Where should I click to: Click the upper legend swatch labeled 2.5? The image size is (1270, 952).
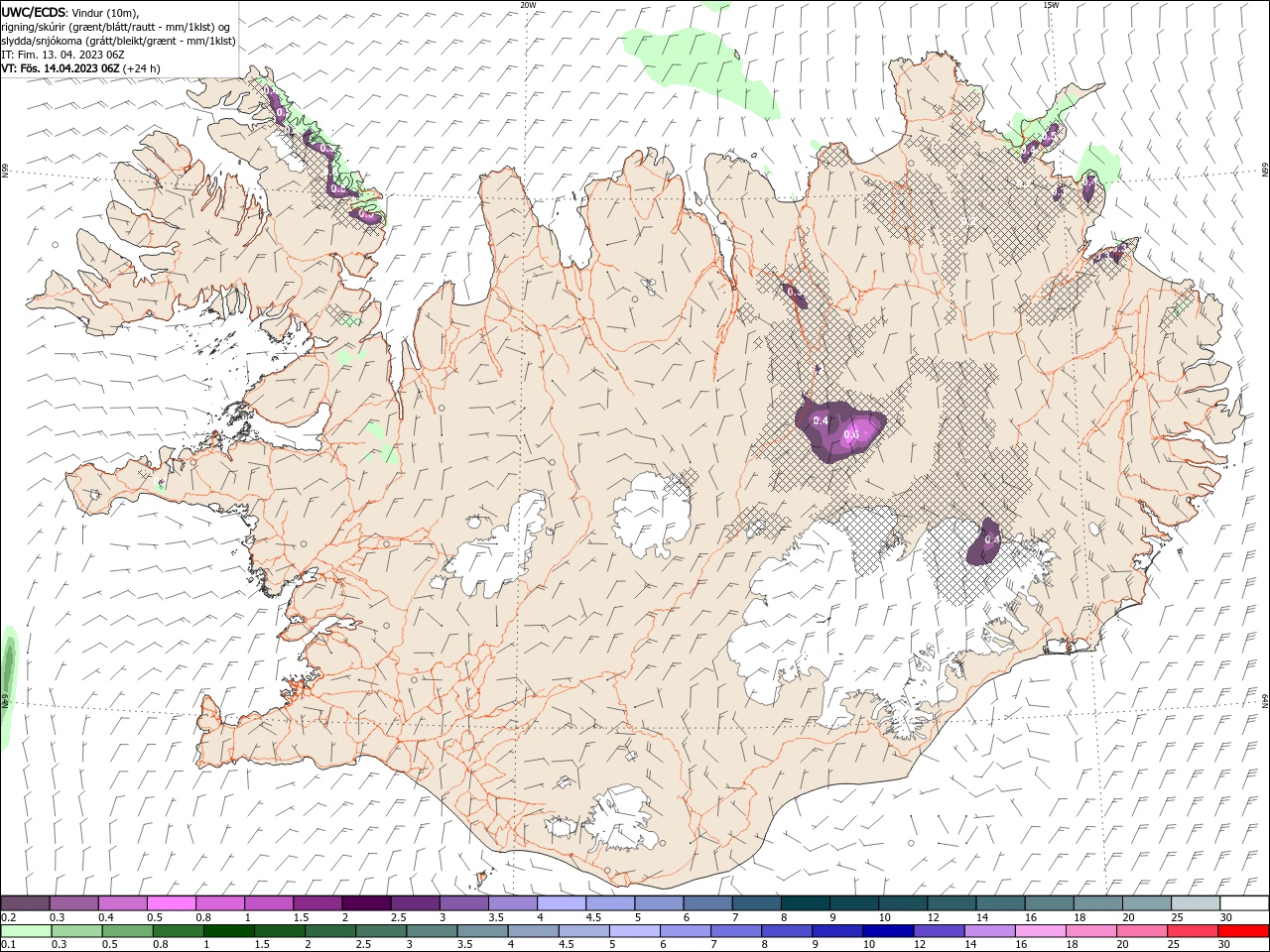(415, 903)
